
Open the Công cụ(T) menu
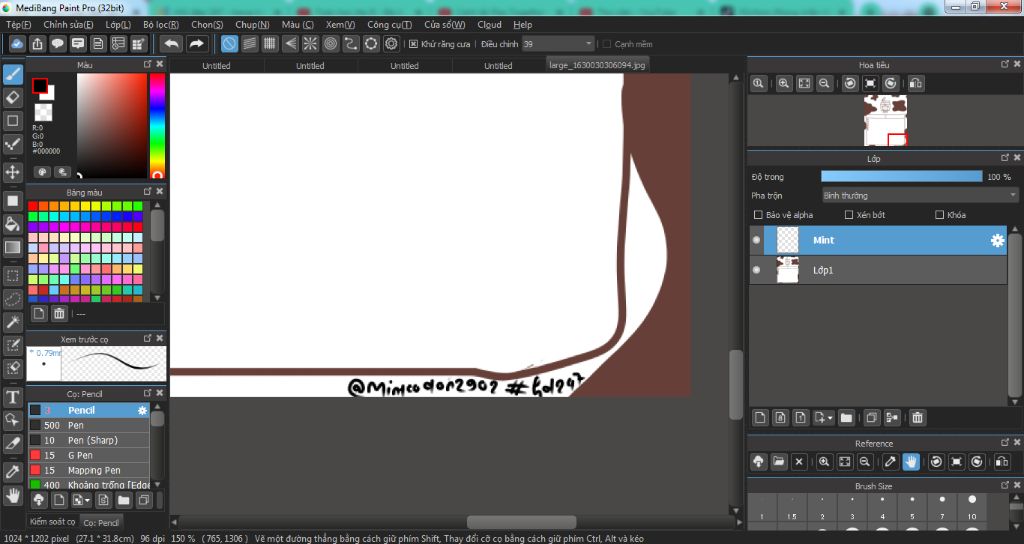[389, 25]
